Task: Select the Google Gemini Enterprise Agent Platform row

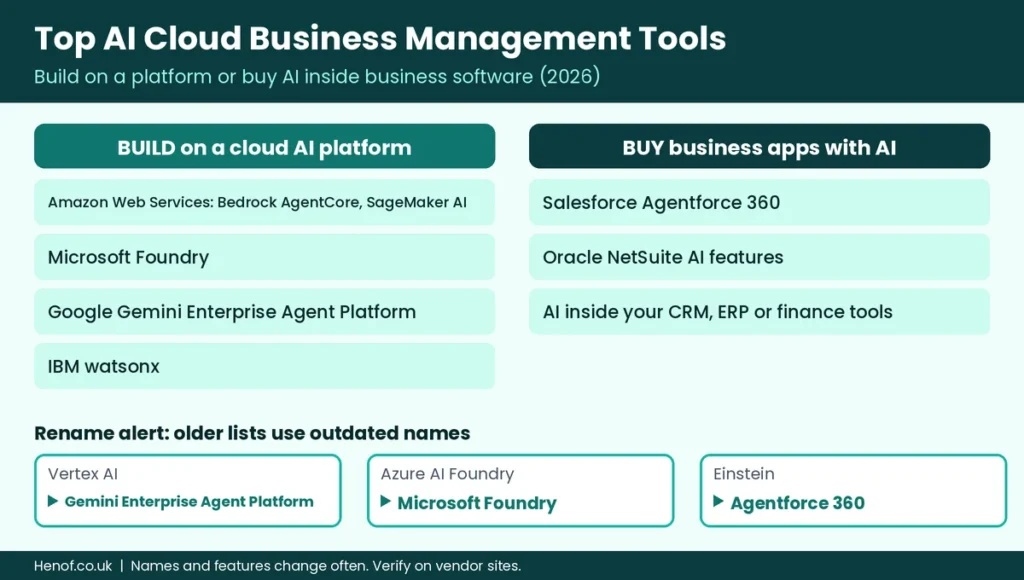Action: tap(264, 312)
